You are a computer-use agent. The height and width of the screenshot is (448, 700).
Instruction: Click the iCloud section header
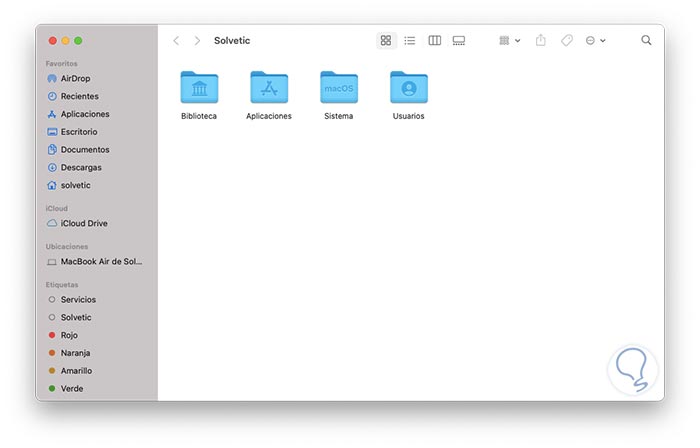coord(57,209)
